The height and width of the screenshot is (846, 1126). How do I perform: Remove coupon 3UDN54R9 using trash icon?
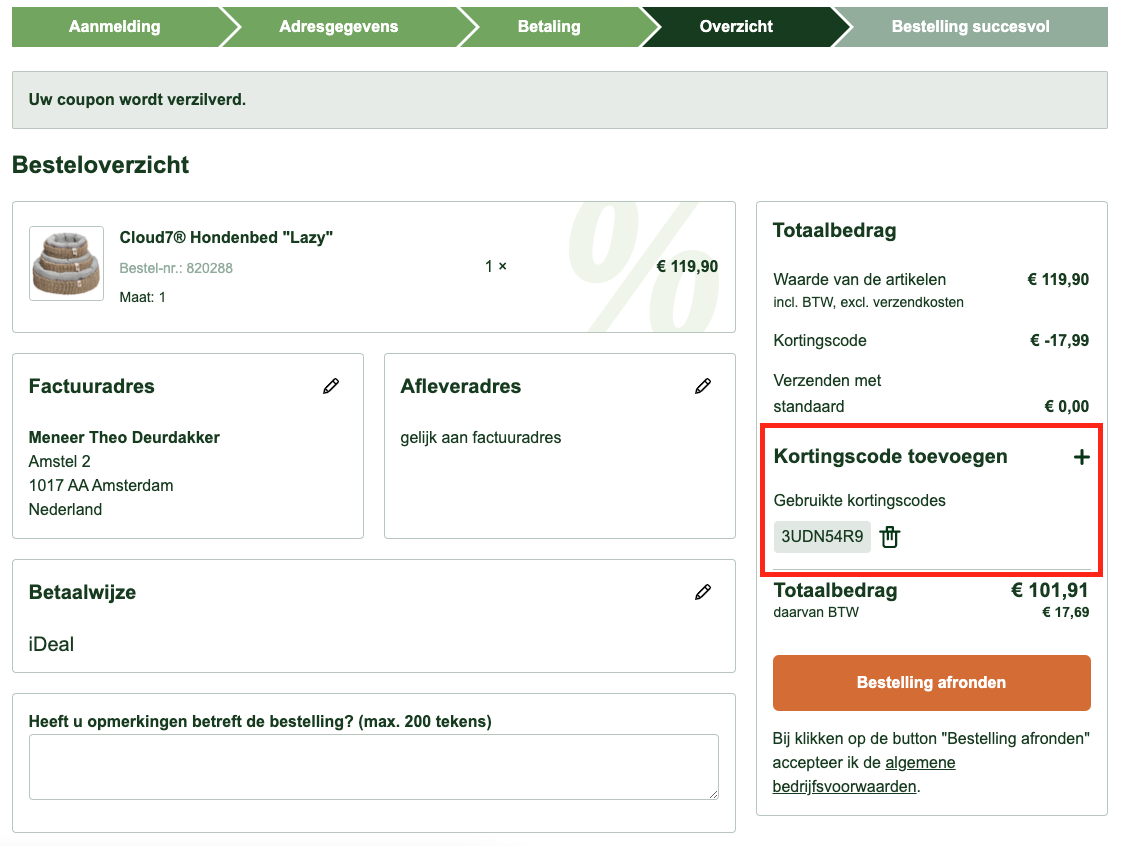click(890, 537)
